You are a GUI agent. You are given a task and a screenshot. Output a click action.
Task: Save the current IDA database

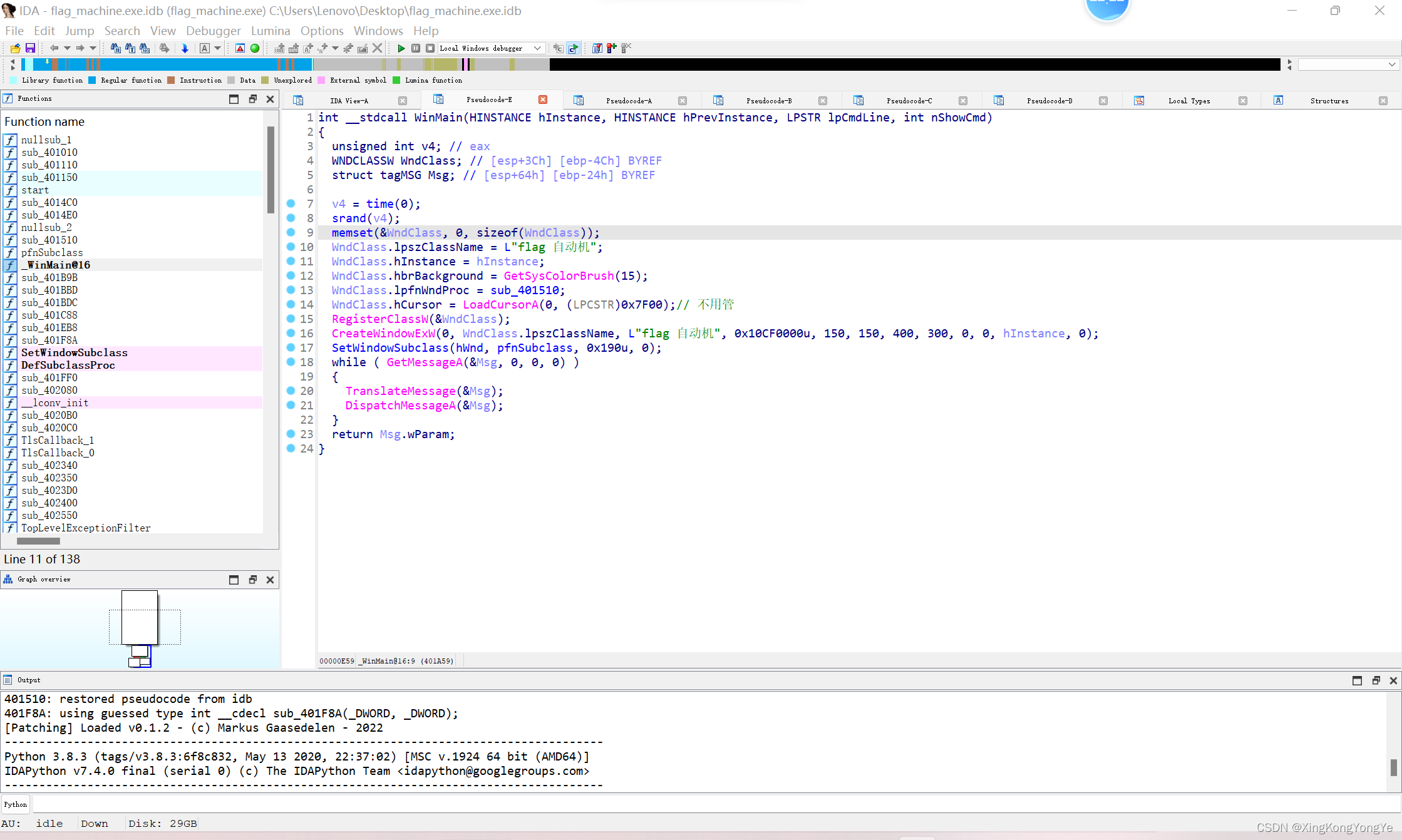[29, 48]
